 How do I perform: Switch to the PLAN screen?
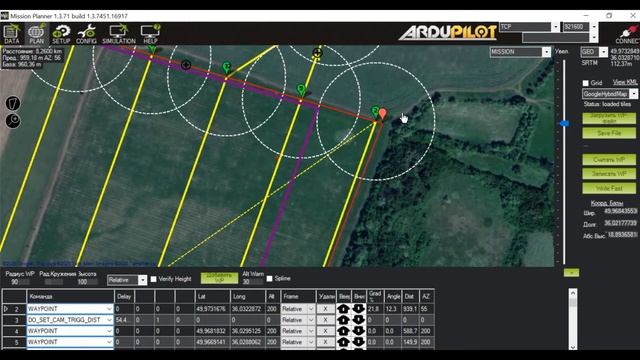(36, 33)
